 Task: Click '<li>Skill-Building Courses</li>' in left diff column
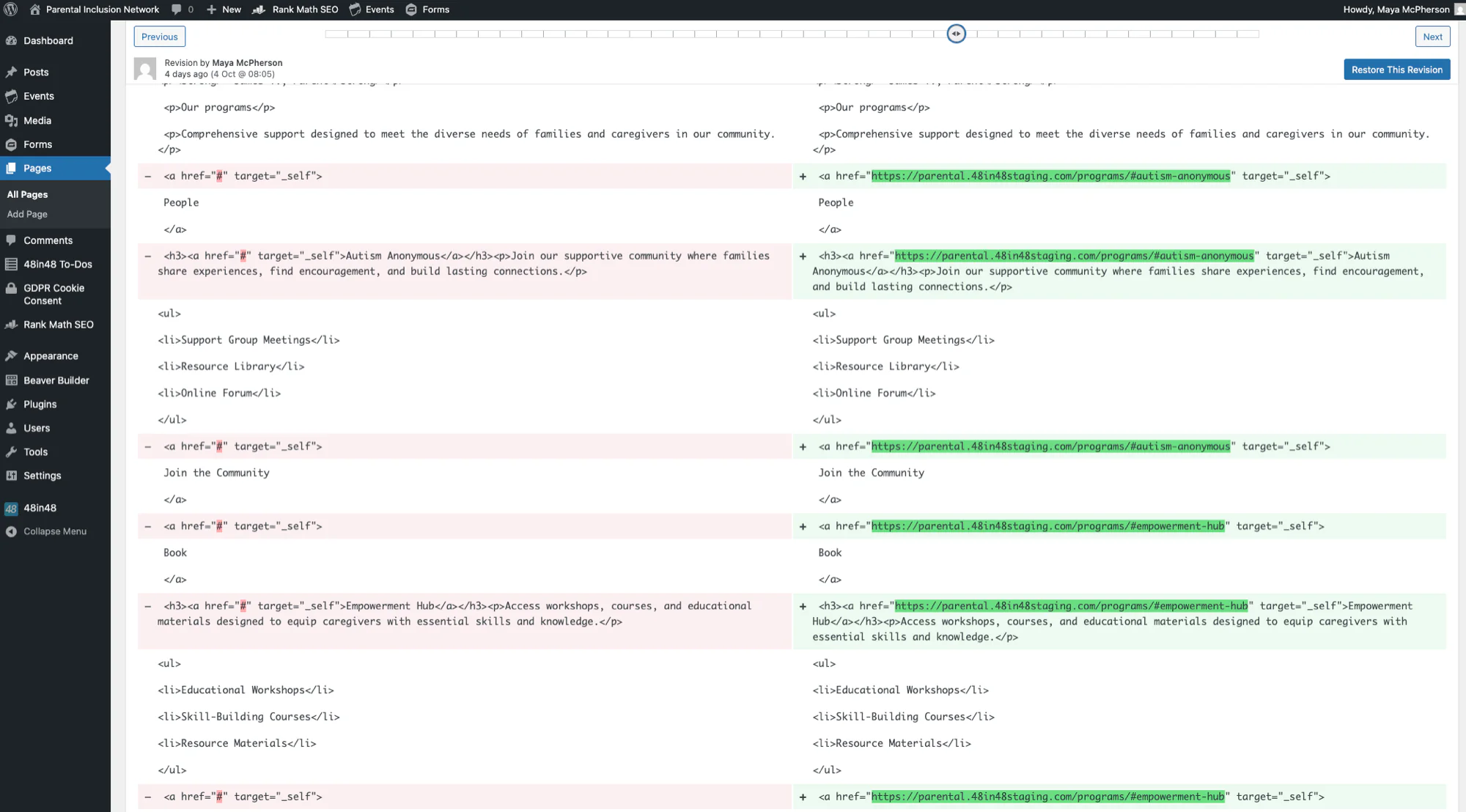pyautogui.click(x=248, y=717)
